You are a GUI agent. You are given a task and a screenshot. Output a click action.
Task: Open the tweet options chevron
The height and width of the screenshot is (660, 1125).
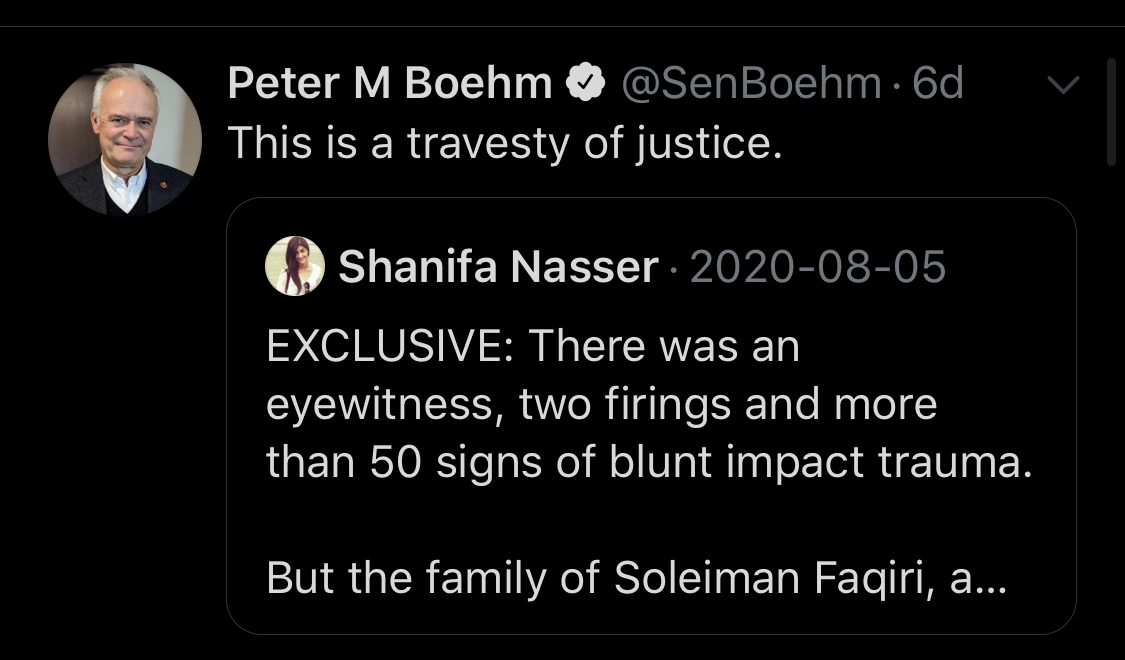[x=1063, y=86]
